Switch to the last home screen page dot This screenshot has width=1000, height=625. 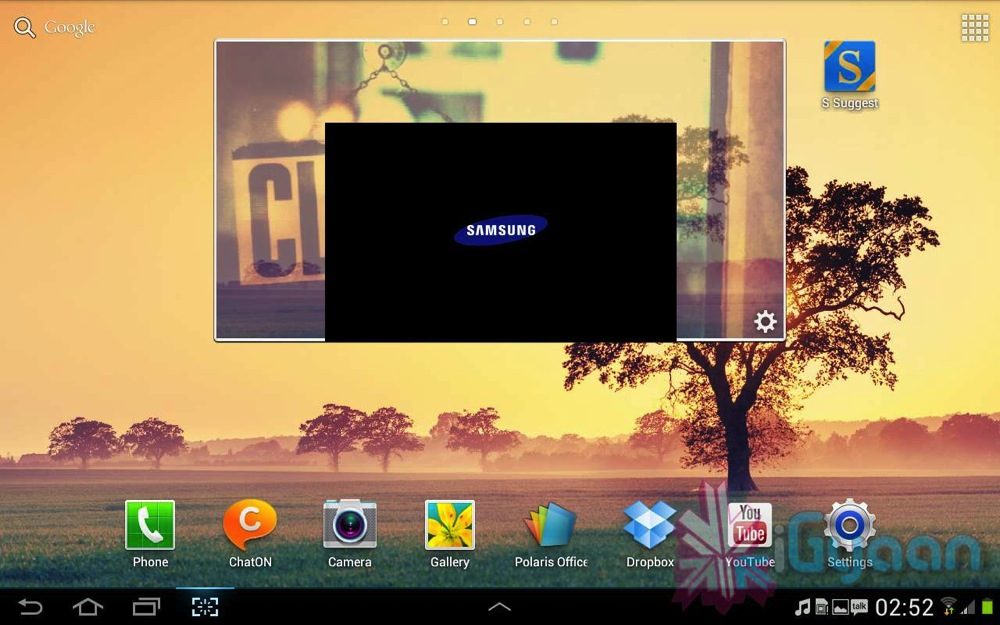tap(554, 21)
